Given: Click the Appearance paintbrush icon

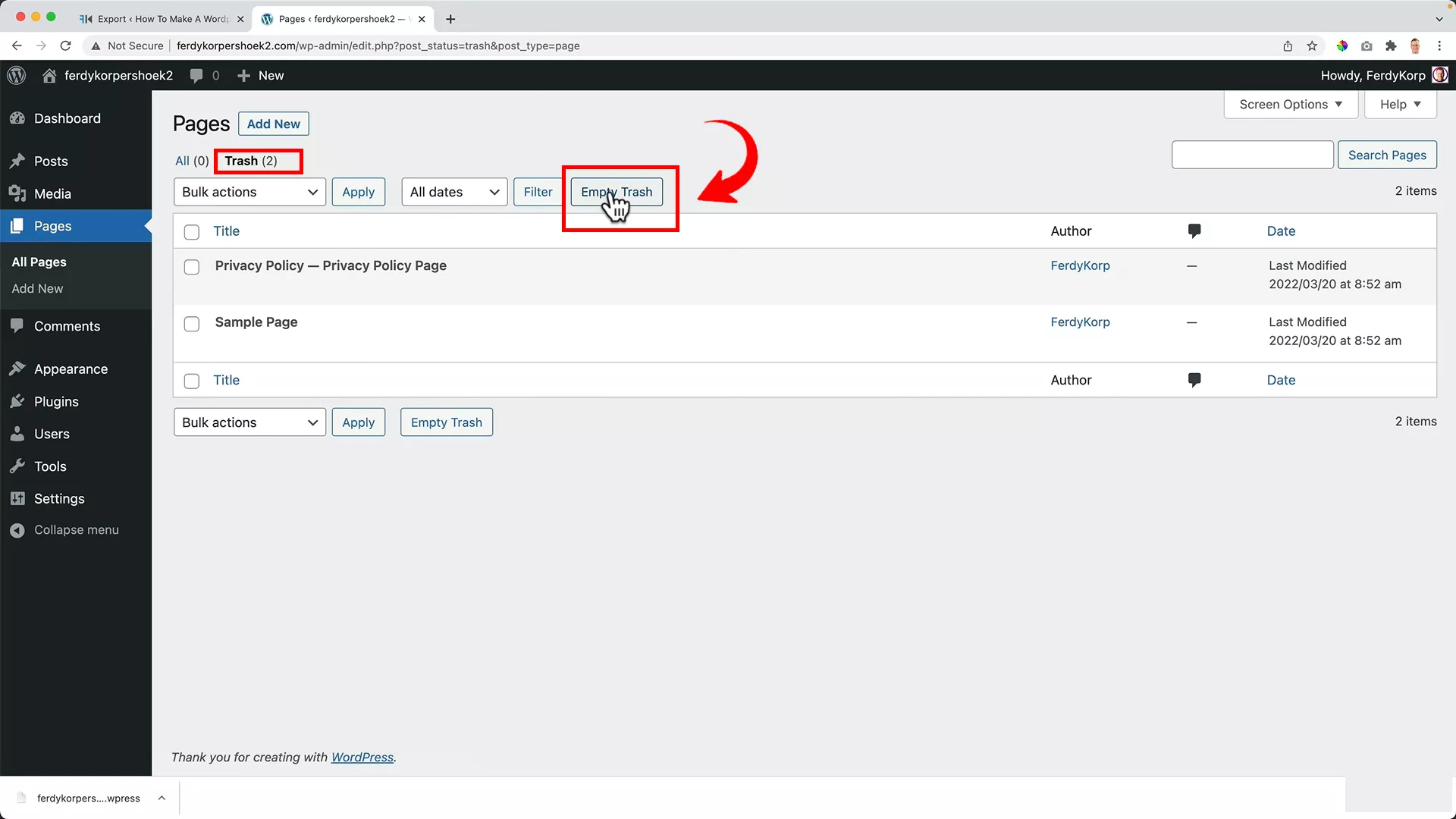Looking at the screenshot, I should (18, 369).
